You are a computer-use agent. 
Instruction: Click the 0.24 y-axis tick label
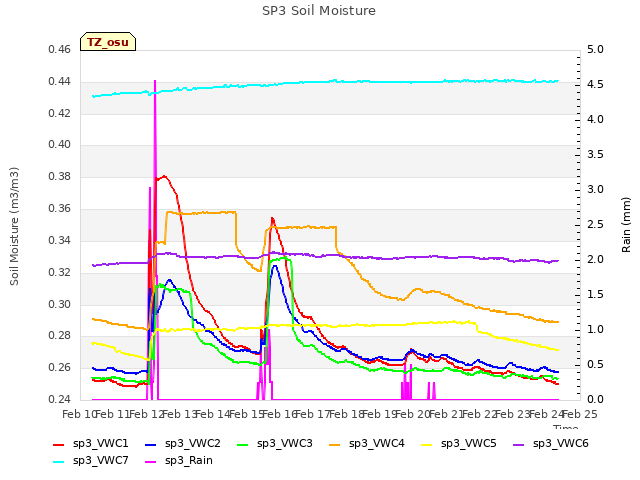60,399
